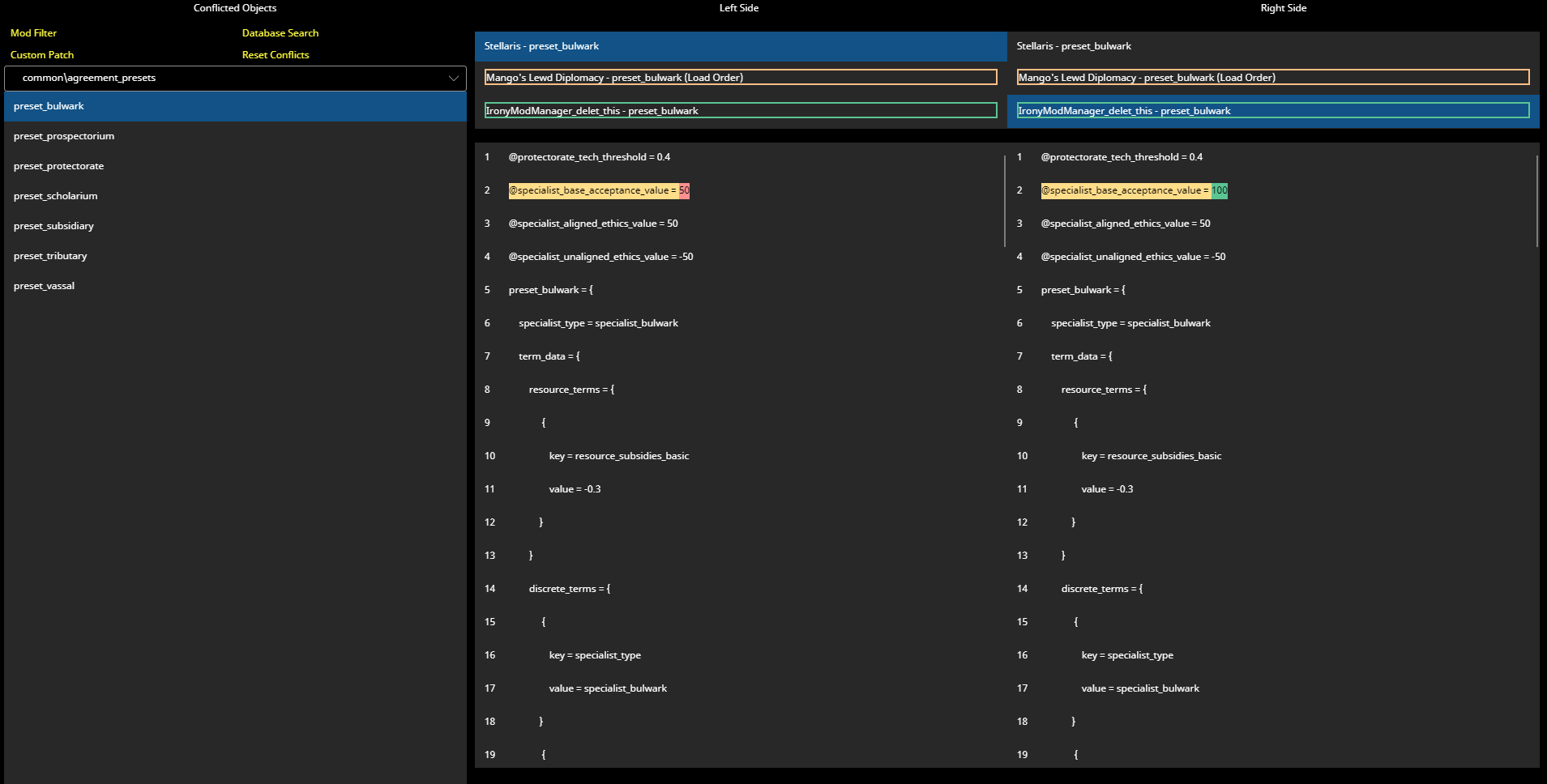This screenshot has height=784, width=1547.
Task: Select IronyModManager_delet_this under Left Side
Action: (741, 111)
